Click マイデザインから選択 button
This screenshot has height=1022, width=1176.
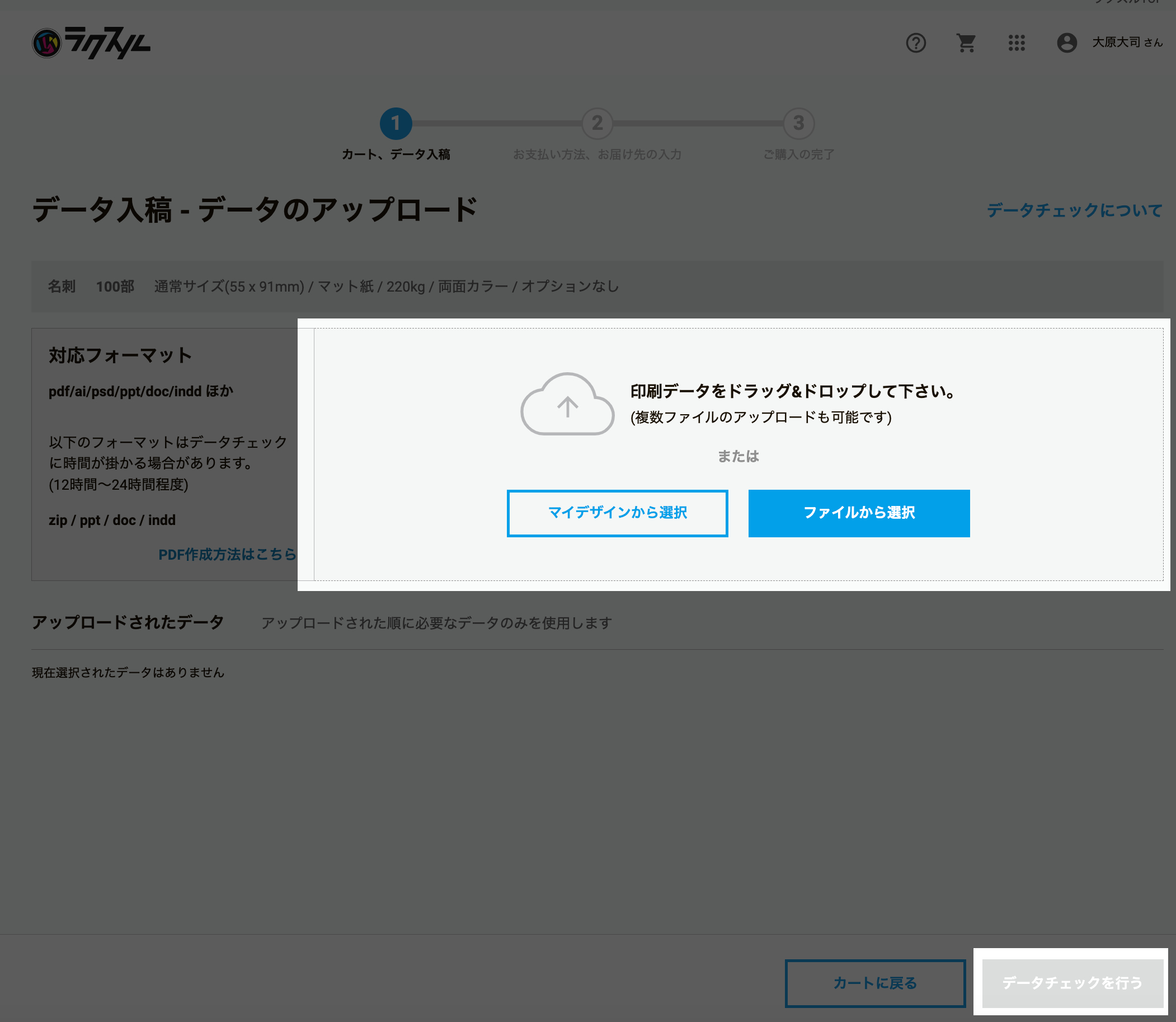pyautogui.click(x=617, y=513)
